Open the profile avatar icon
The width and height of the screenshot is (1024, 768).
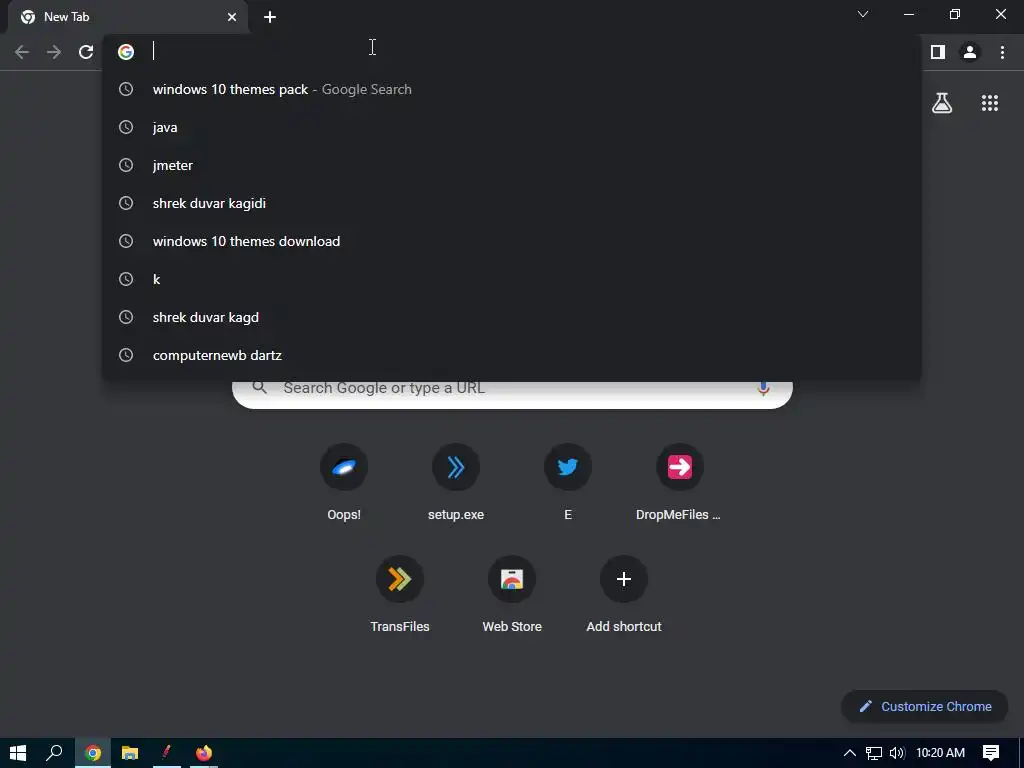[x=970, y=52]
